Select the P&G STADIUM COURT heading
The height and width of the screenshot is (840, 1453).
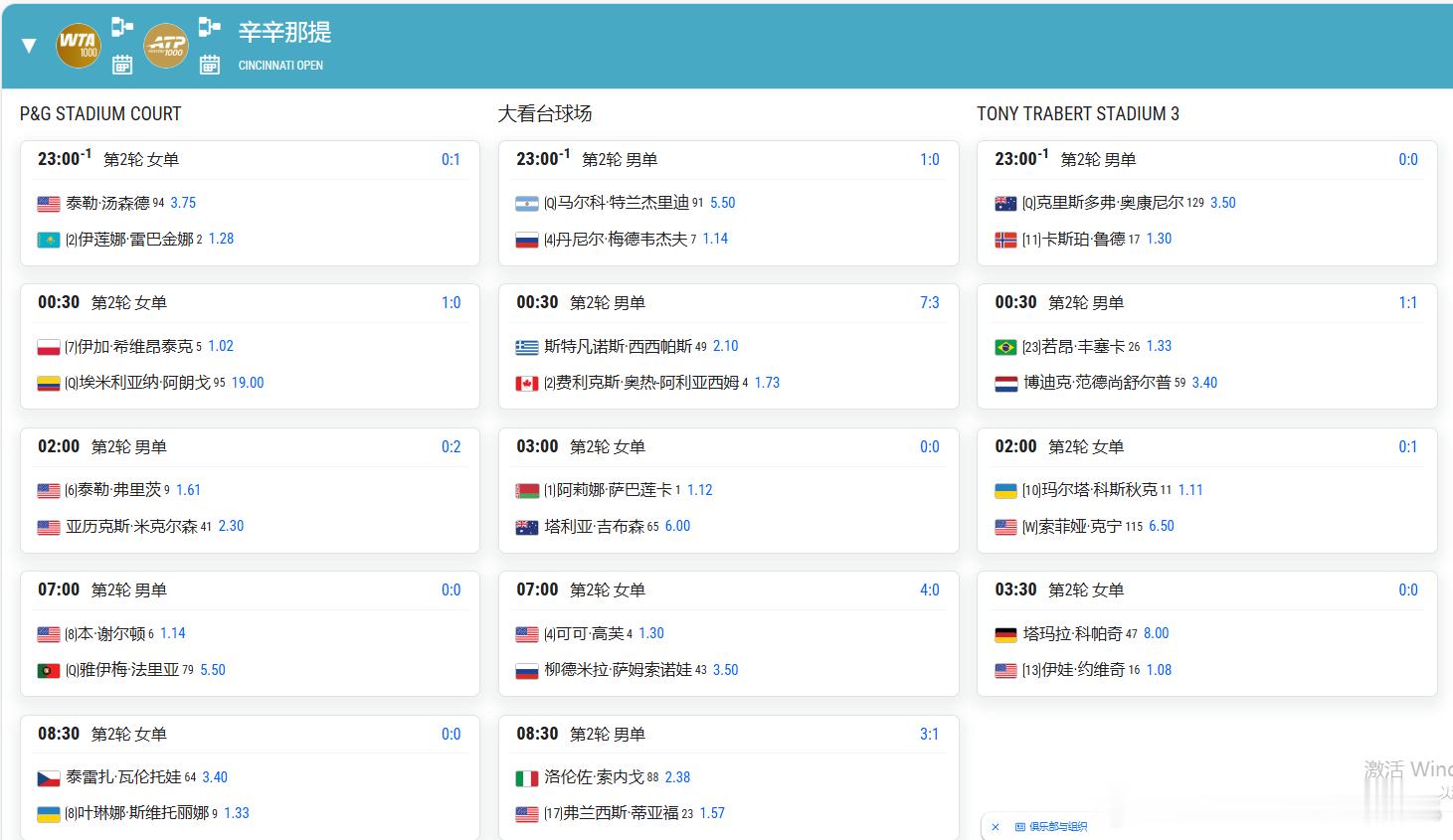[x=100, y=114]
